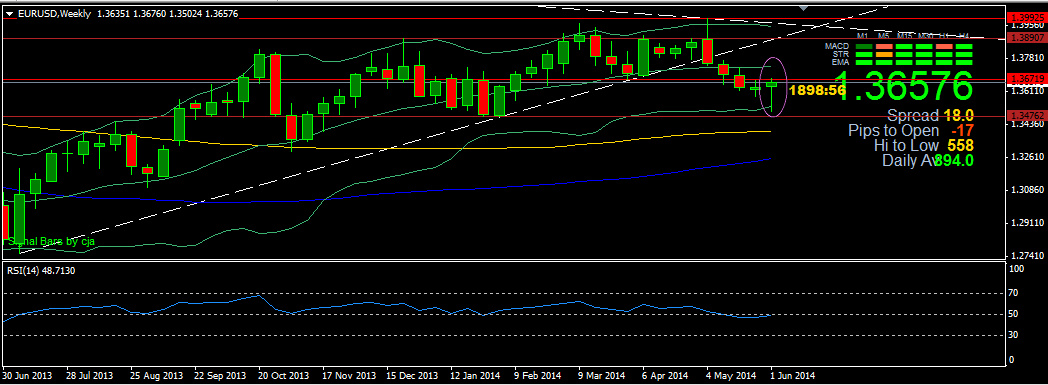Click the RSI(14) 48.7130 indicator label
The height and width of the screenshot is (385, 1048).
pyautogui.click(x=41, y=270)
